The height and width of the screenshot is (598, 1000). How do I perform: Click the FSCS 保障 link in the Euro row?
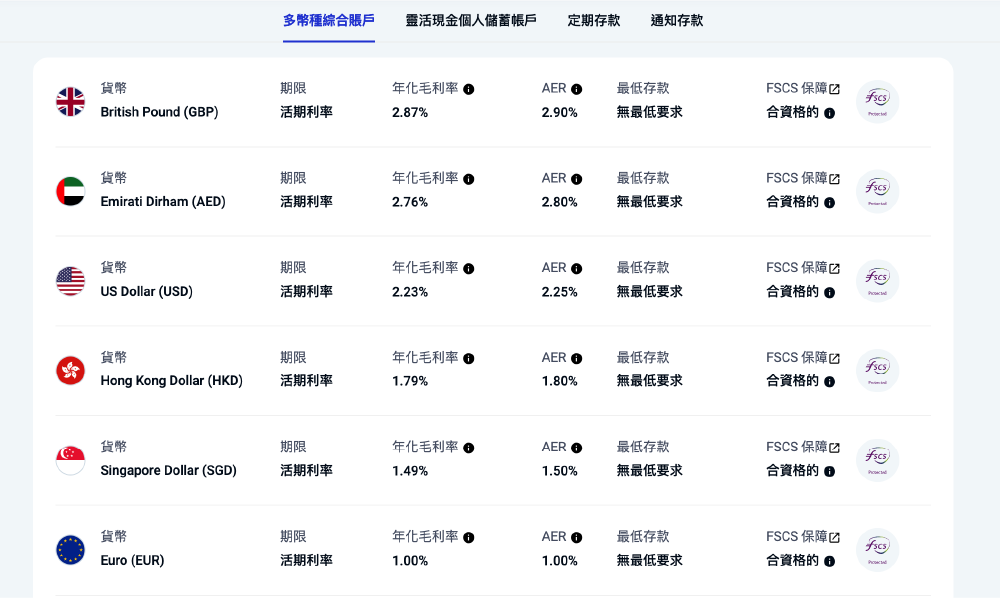(795, 536)
